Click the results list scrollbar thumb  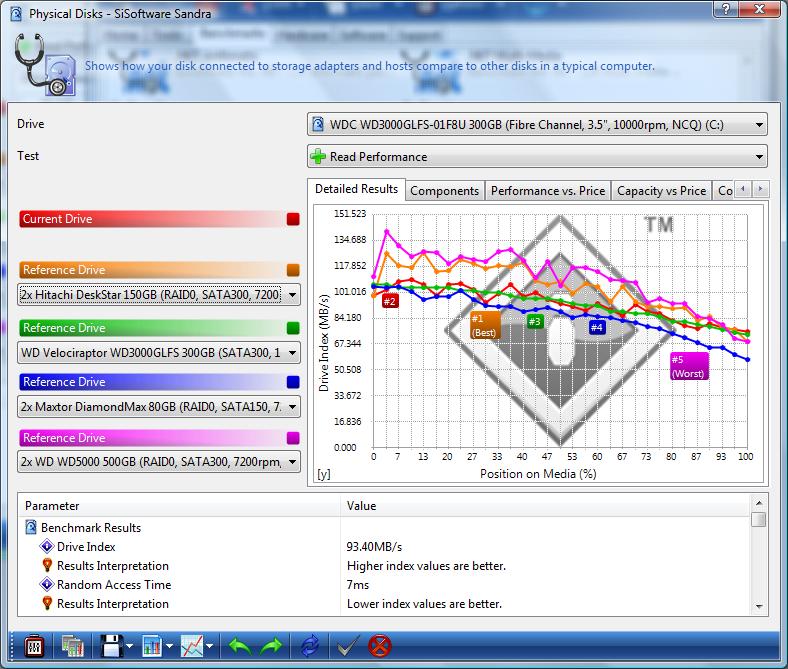759,519
